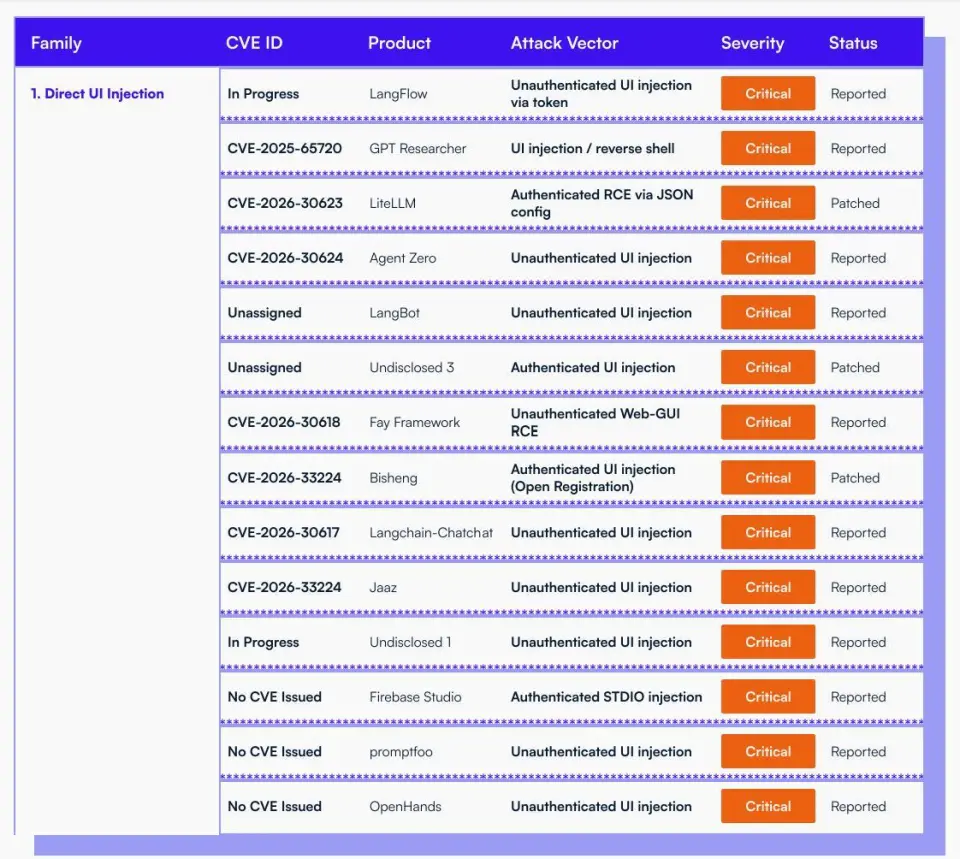
Task: Select the Critical badge in the OpenHands row
Action: [x=767, y=807]
